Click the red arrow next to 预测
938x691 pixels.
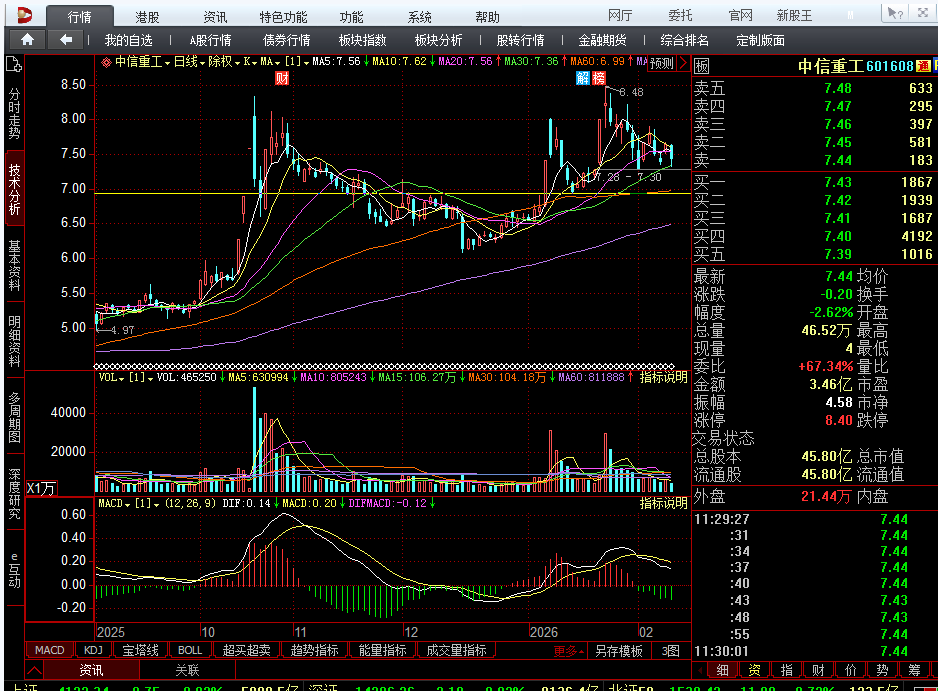[683, 63]
